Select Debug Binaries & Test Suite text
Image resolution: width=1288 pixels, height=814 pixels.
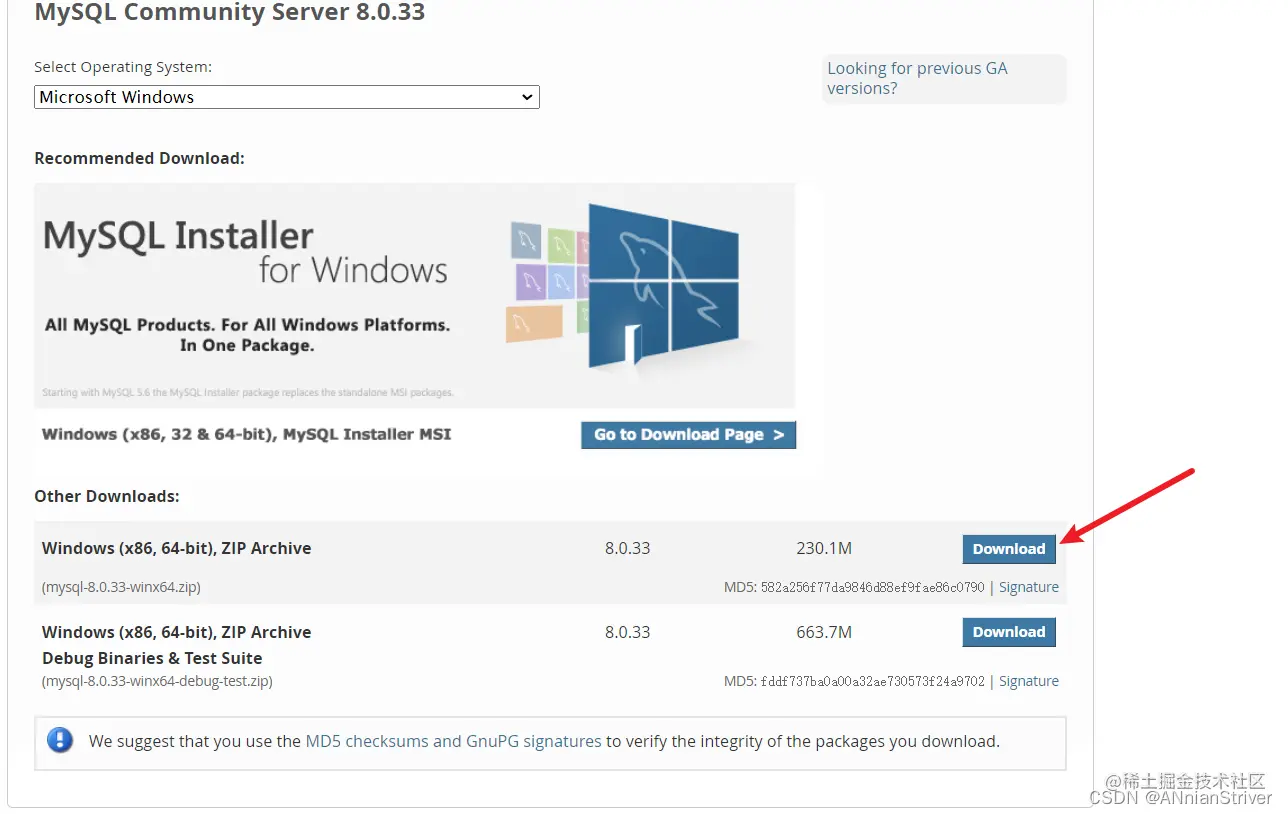(152, 658)
